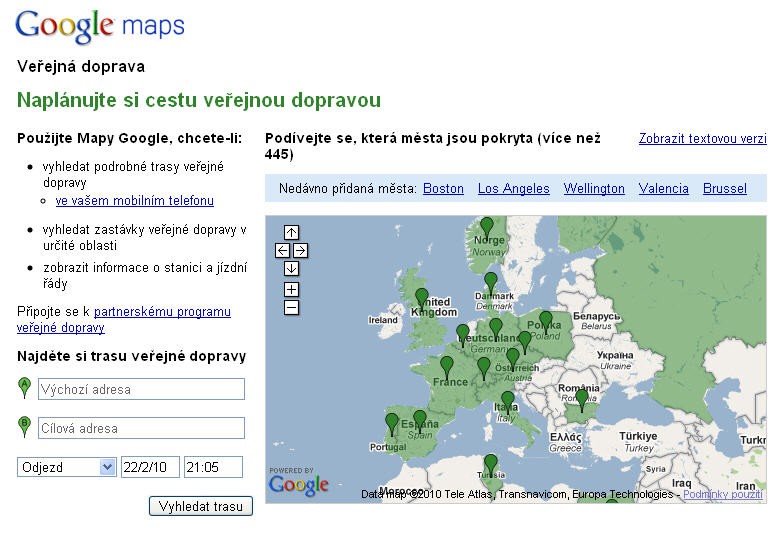Pan the map up with the arrow button
Image resolution: width=778 pixels, height=536 pixels.
click(x=291, y=232)
